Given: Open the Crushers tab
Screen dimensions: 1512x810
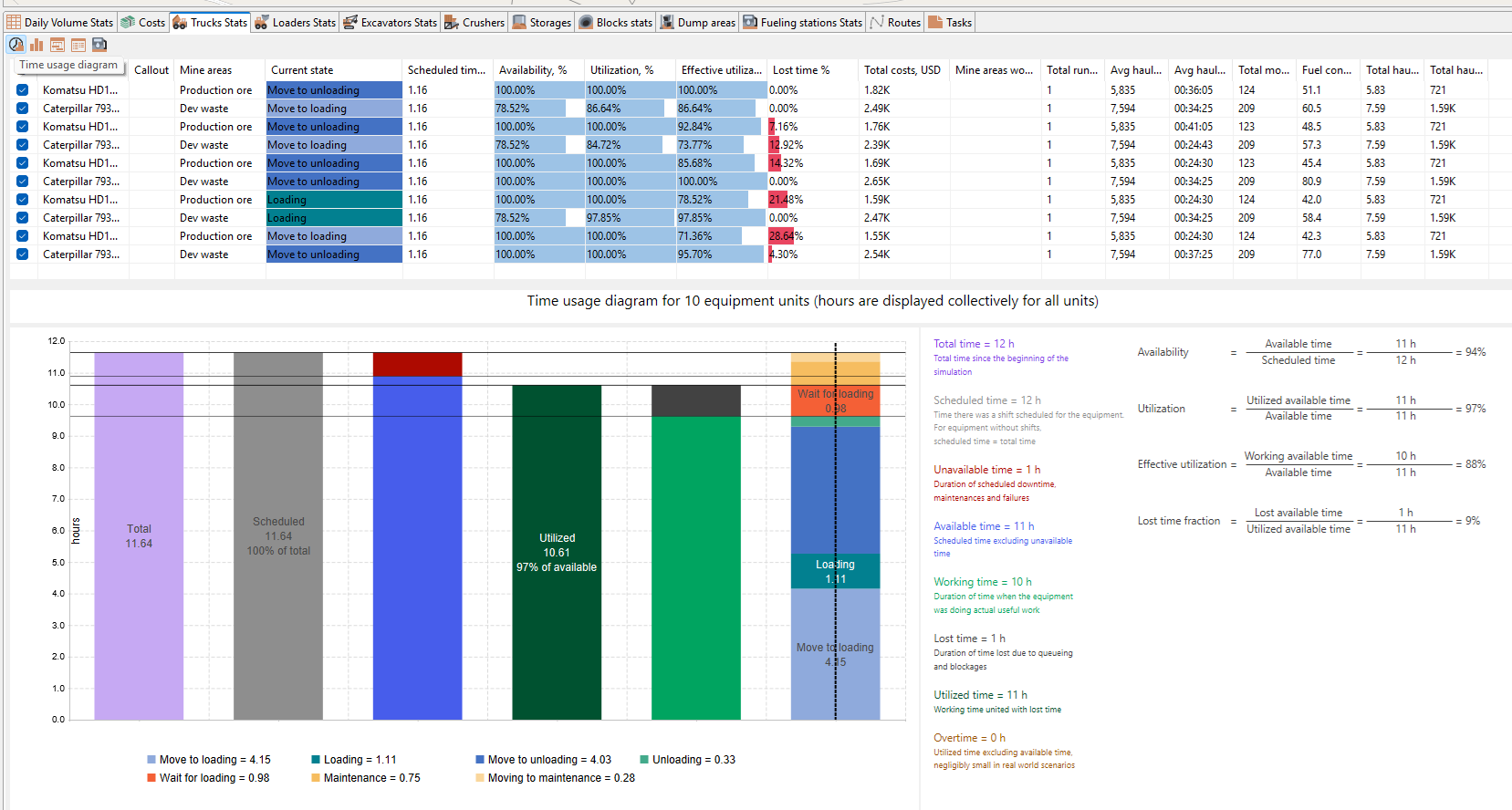Looking at the screenshot, I should click(474, 22).
